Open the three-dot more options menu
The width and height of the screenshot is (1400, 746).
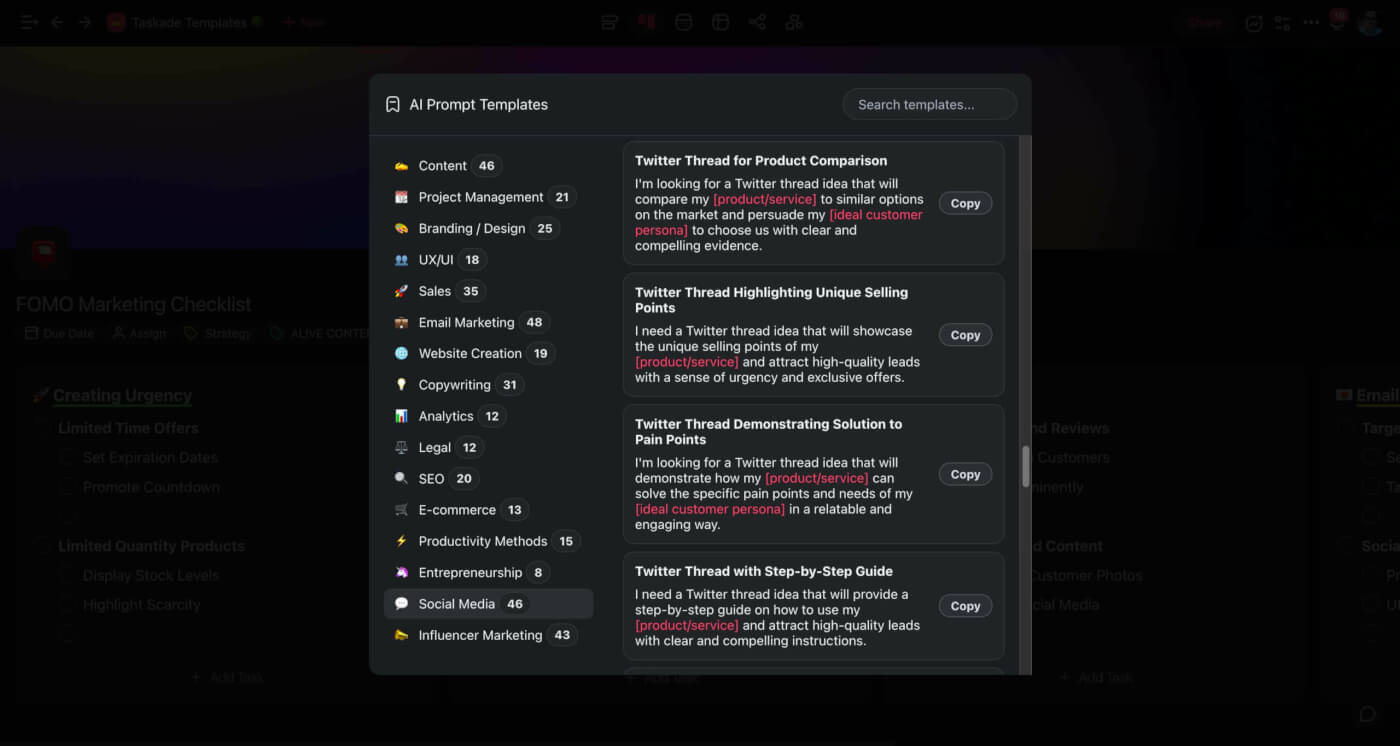tap(1311, 22)
